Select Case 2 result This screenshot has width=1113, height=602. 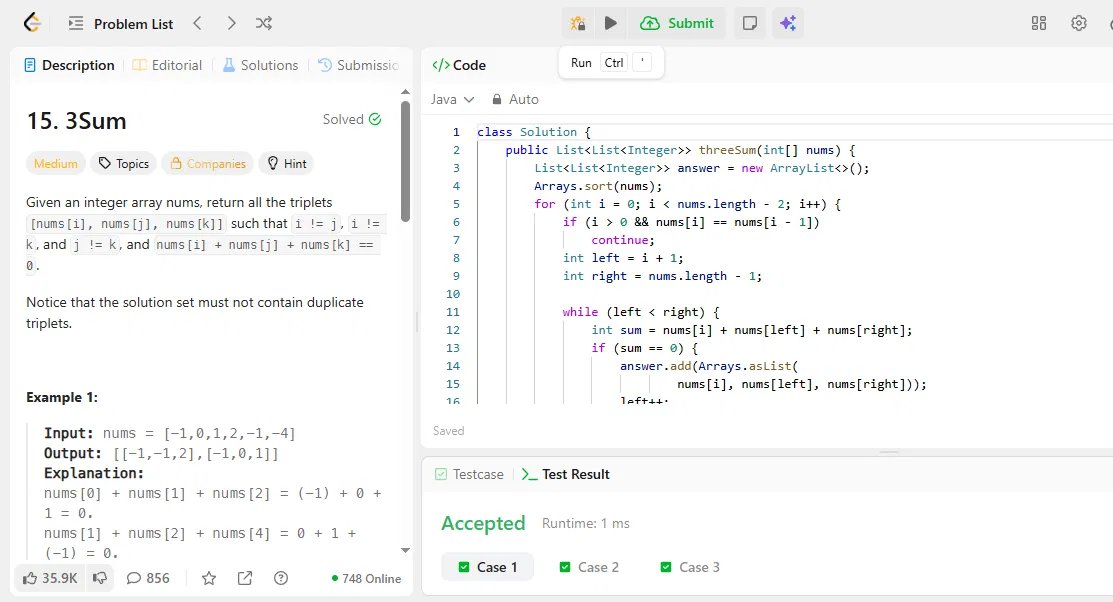click(x=589, y=567)
